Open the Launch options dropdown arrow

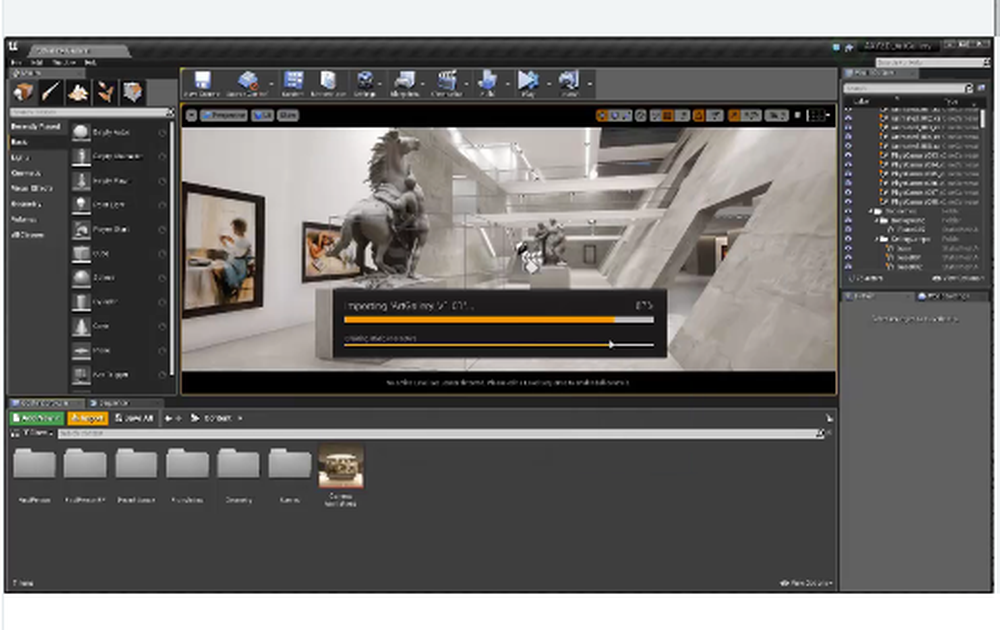coord(589,83)
